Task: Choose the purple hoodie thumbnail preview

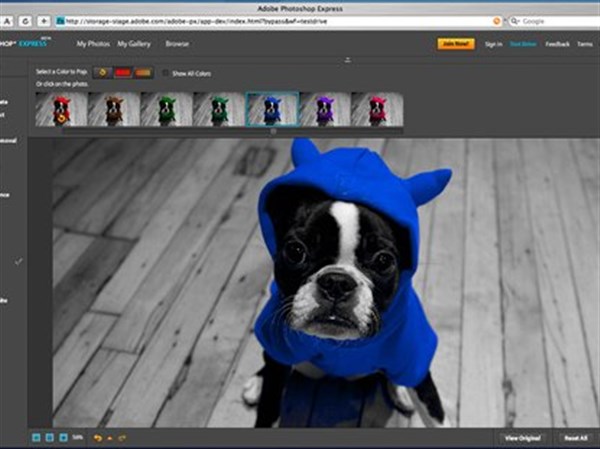Action: pos(325,108)
